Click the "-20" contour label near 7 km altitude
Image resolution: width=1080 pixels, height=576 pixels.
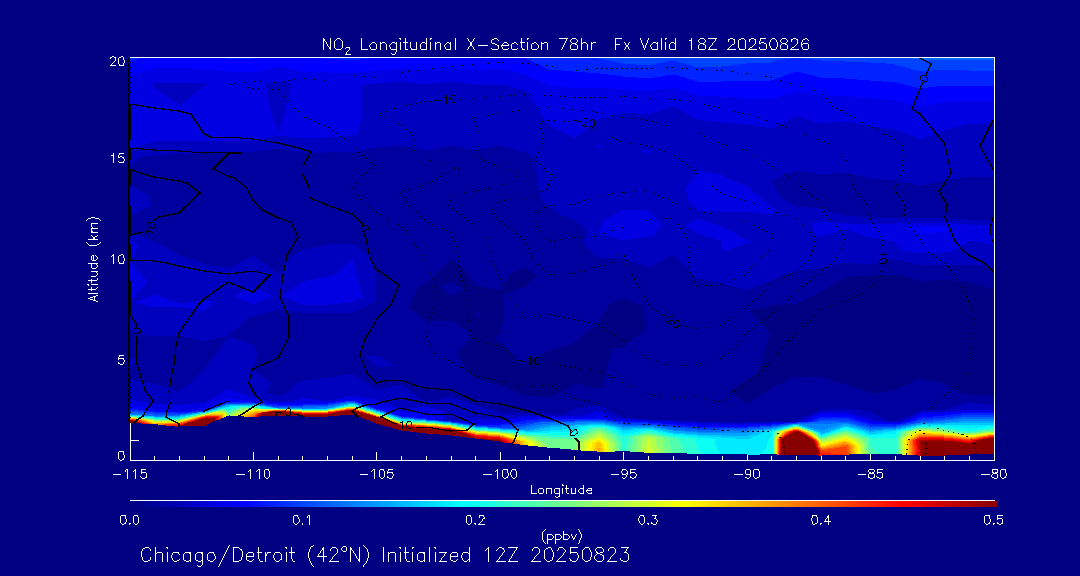click(669, 321)
